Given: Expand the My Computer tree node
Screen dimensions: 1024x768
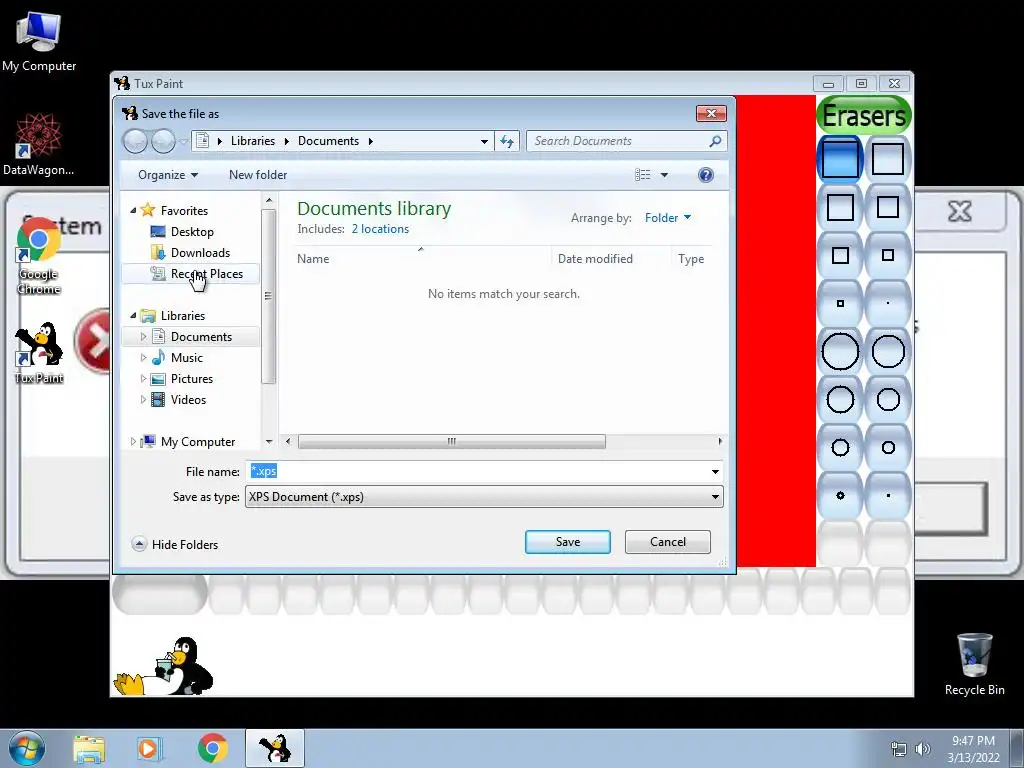Looking at the screenshot, I should 133,441.
